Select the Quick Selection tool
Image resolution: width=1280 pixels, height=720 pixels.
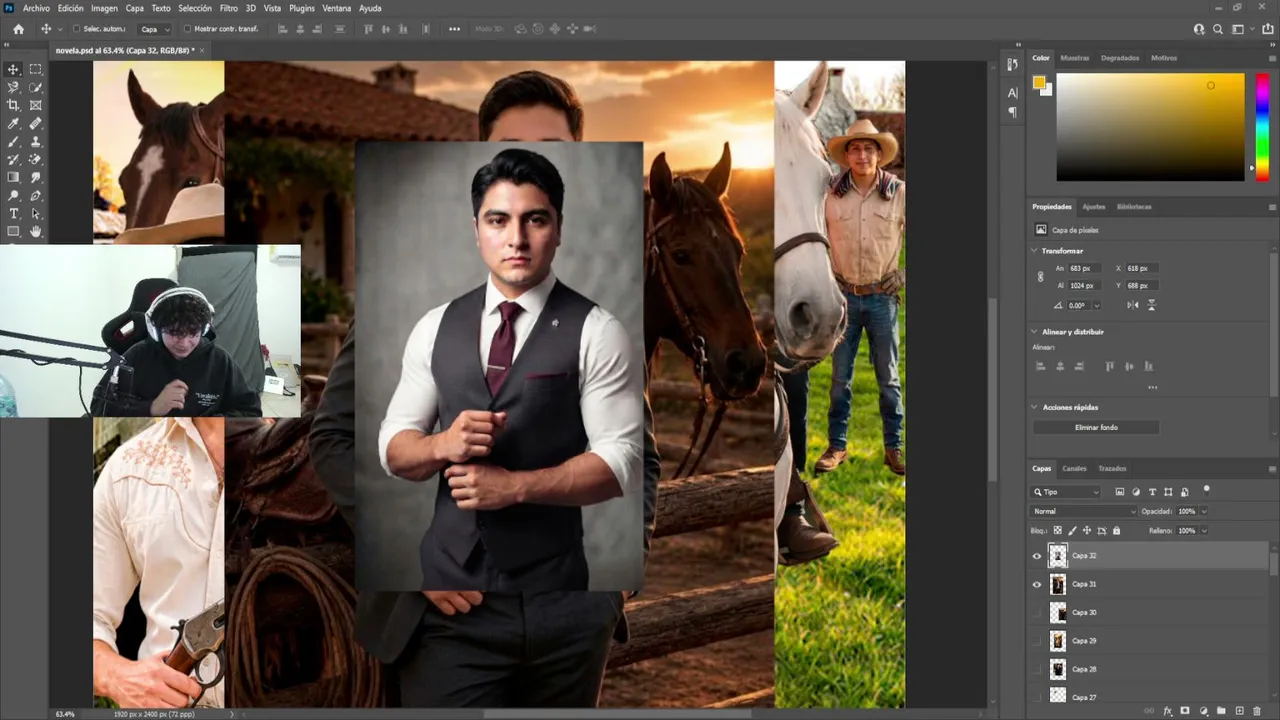click(x=36, y=87)
